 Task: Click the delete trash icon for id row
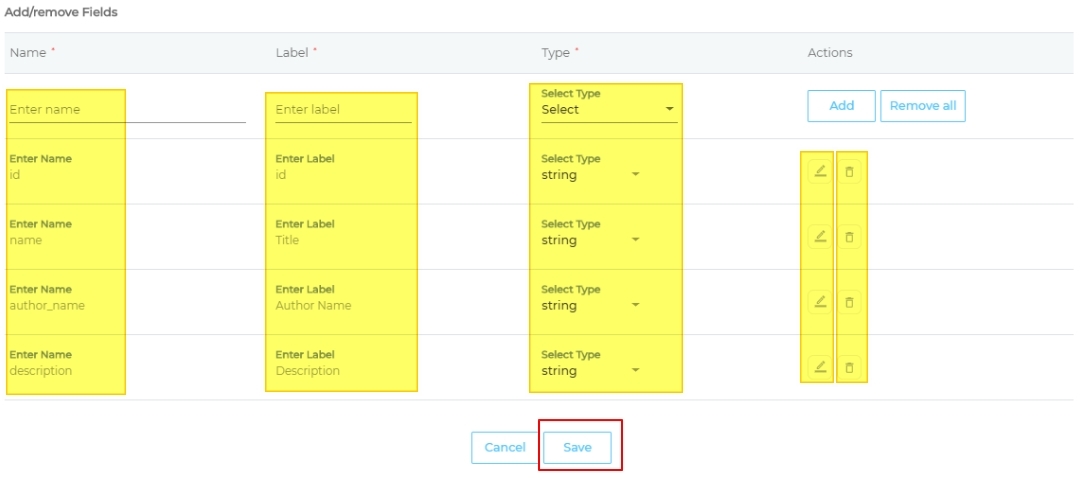pyautogui.click(x=850, y=172)
